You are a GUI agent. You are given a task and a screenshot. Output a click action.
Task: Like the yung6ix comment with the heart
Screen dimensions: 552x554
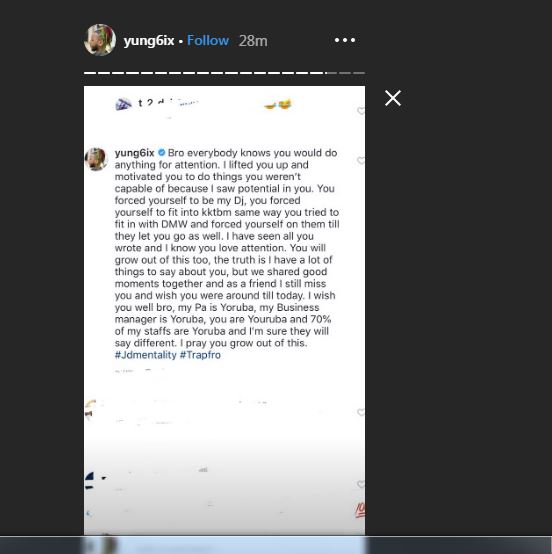point(361,161)
